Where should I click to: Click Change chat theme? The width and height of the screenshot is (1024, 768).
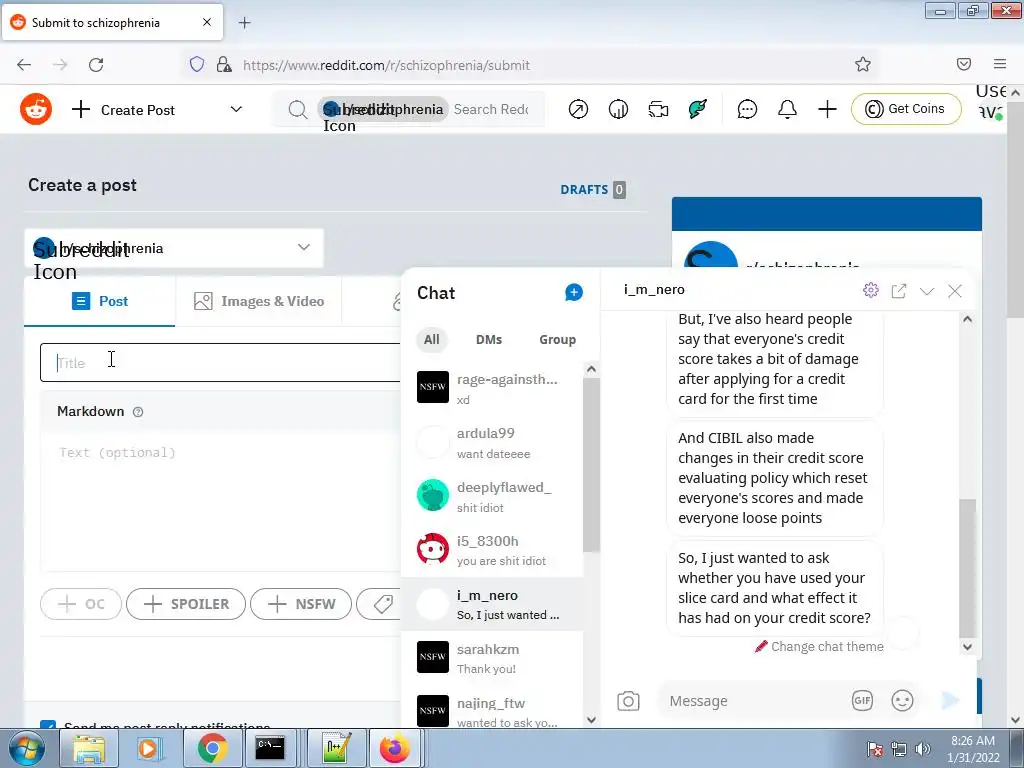[819, 647]
